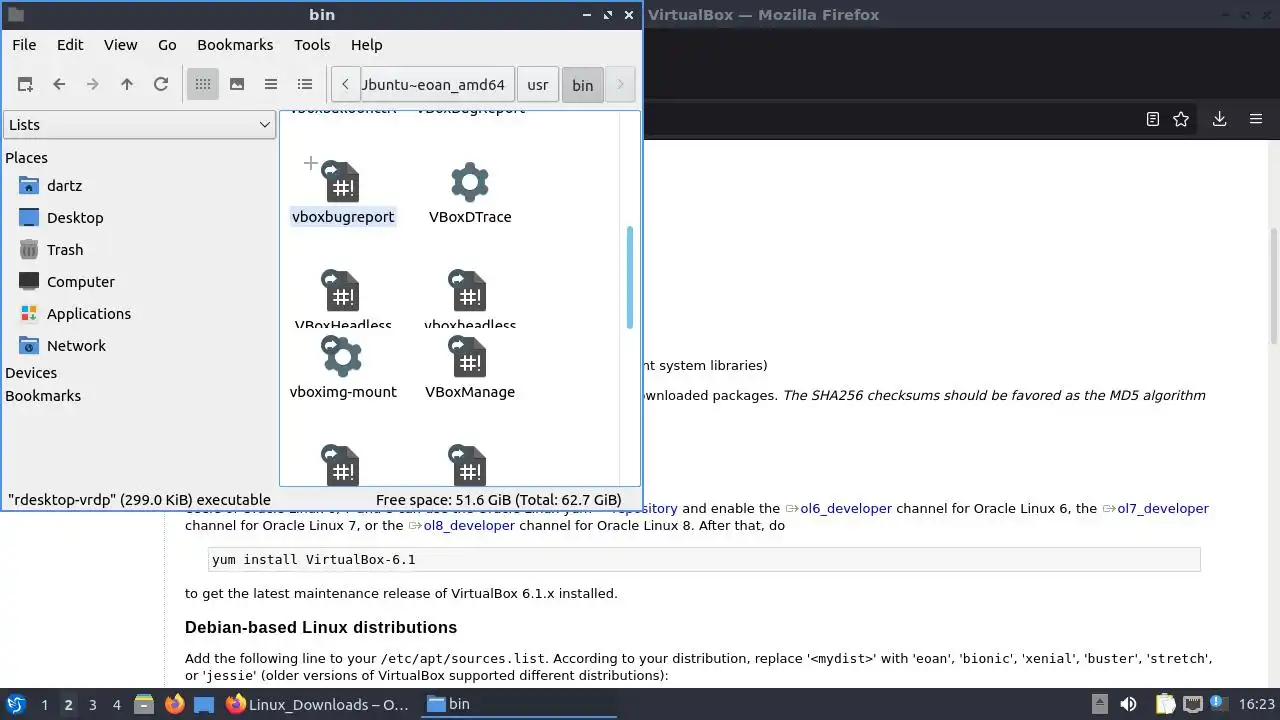
Task: Open the network connection tray icon
Action: point(1192,704)
